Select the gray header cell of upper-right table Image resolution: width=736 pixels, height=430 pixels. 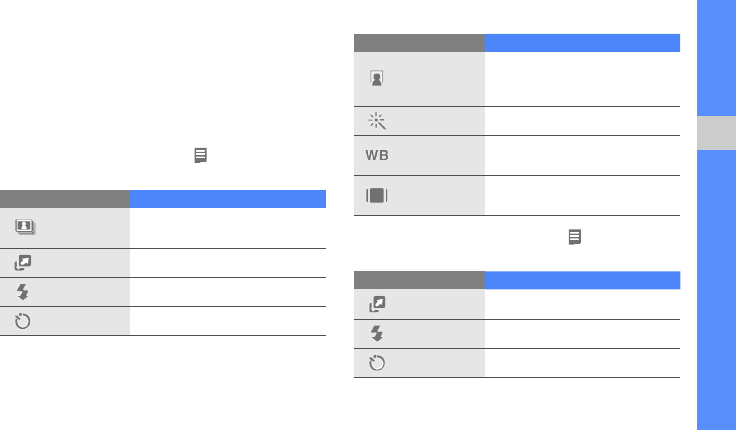[419, 43]
